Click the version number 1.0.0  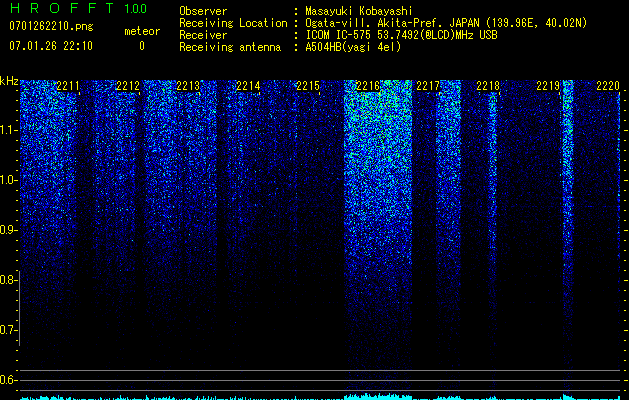coord(135,8)
